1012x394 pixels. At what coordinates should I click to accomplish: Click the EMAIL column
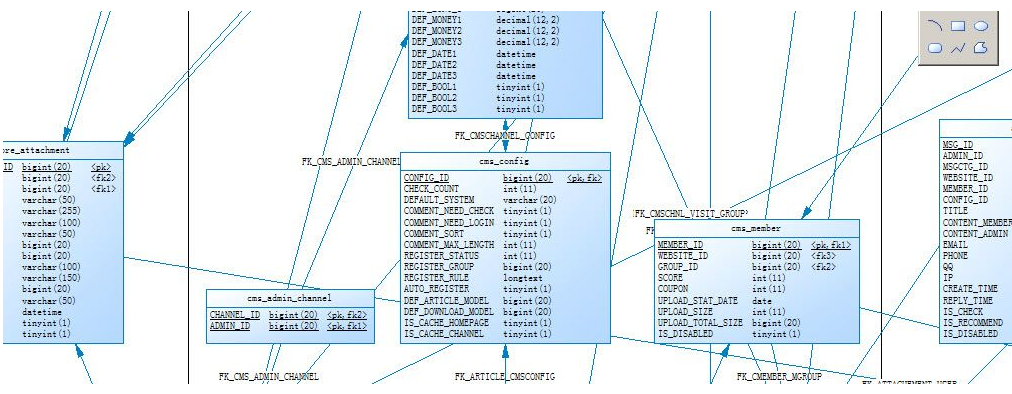[955, 245]
